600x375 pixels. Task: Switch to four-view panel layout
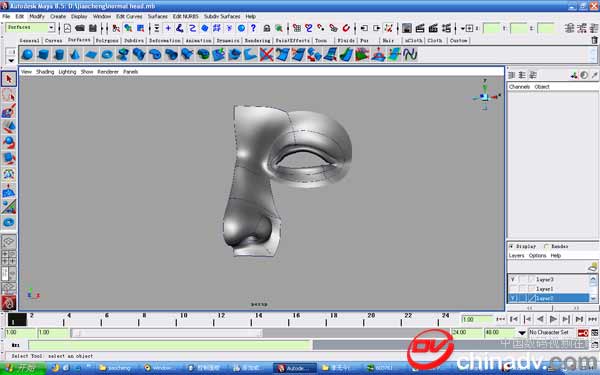[x=9, y=257]
